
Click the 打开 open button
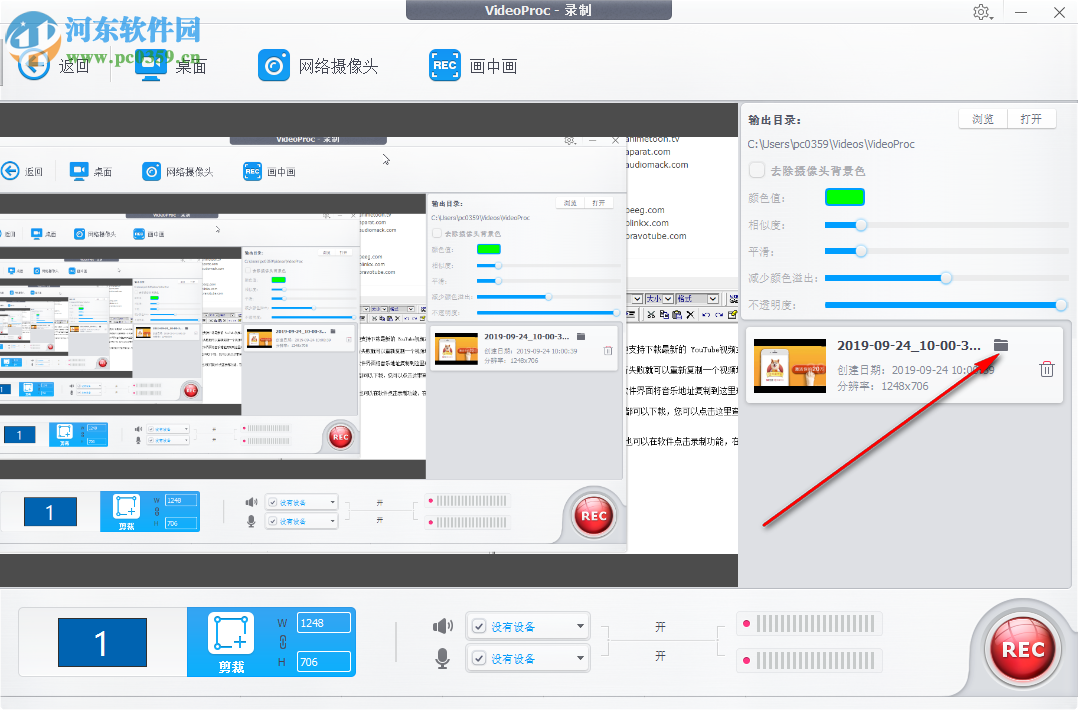(1032, 118)
